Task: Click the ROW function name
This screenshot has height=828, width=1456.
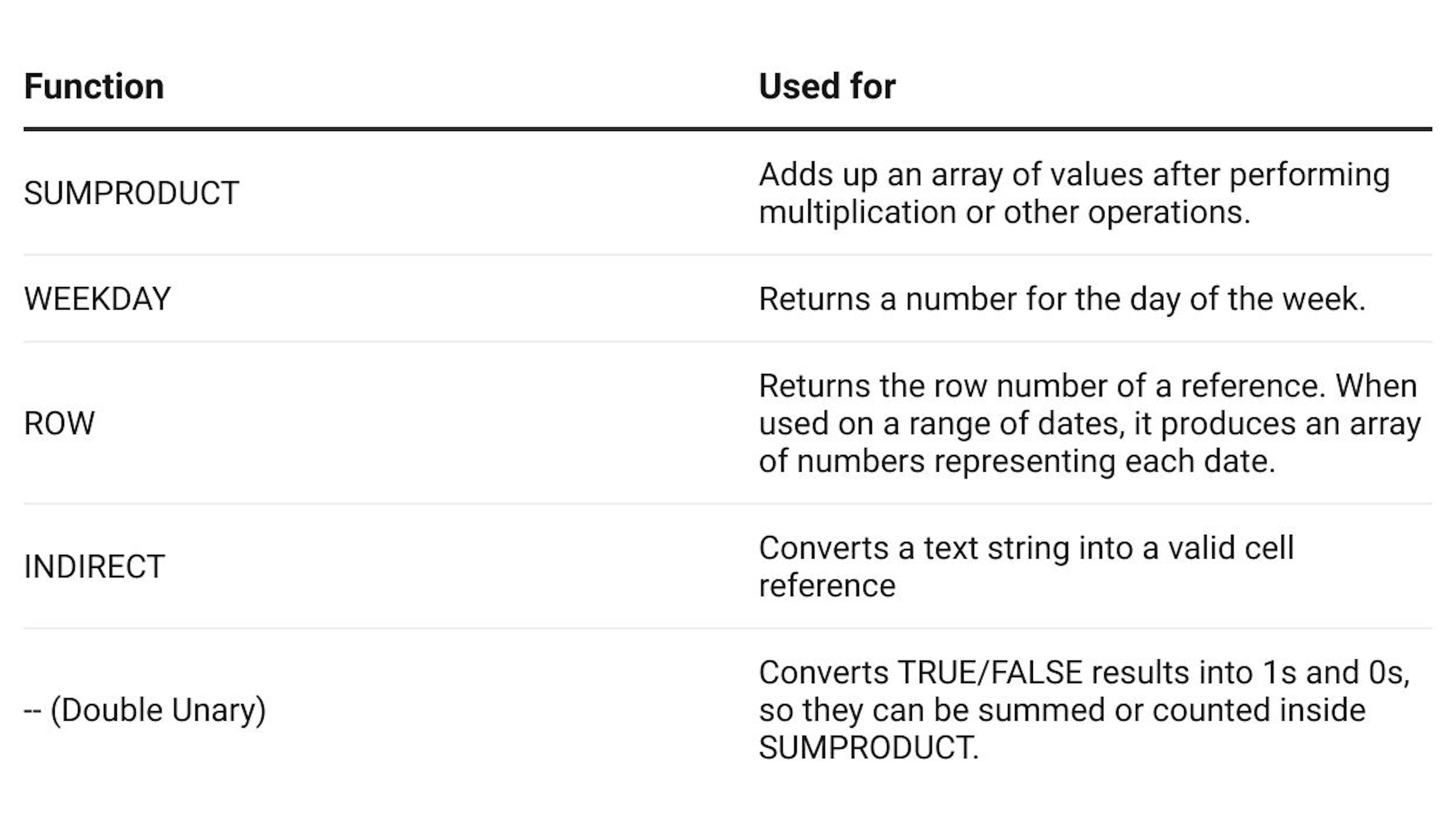Action: [59, 423]
